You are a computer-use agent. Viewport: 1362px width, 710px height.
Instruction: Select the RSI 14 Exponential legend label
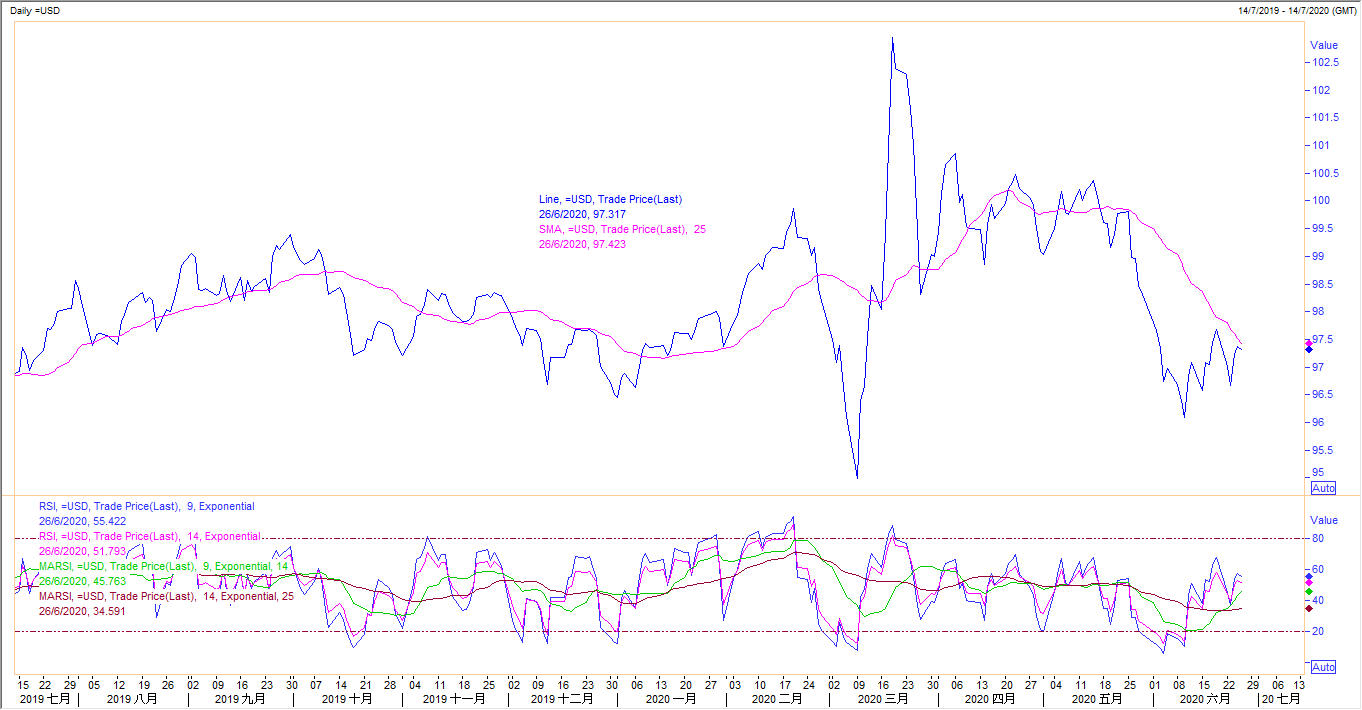(150, 537)
